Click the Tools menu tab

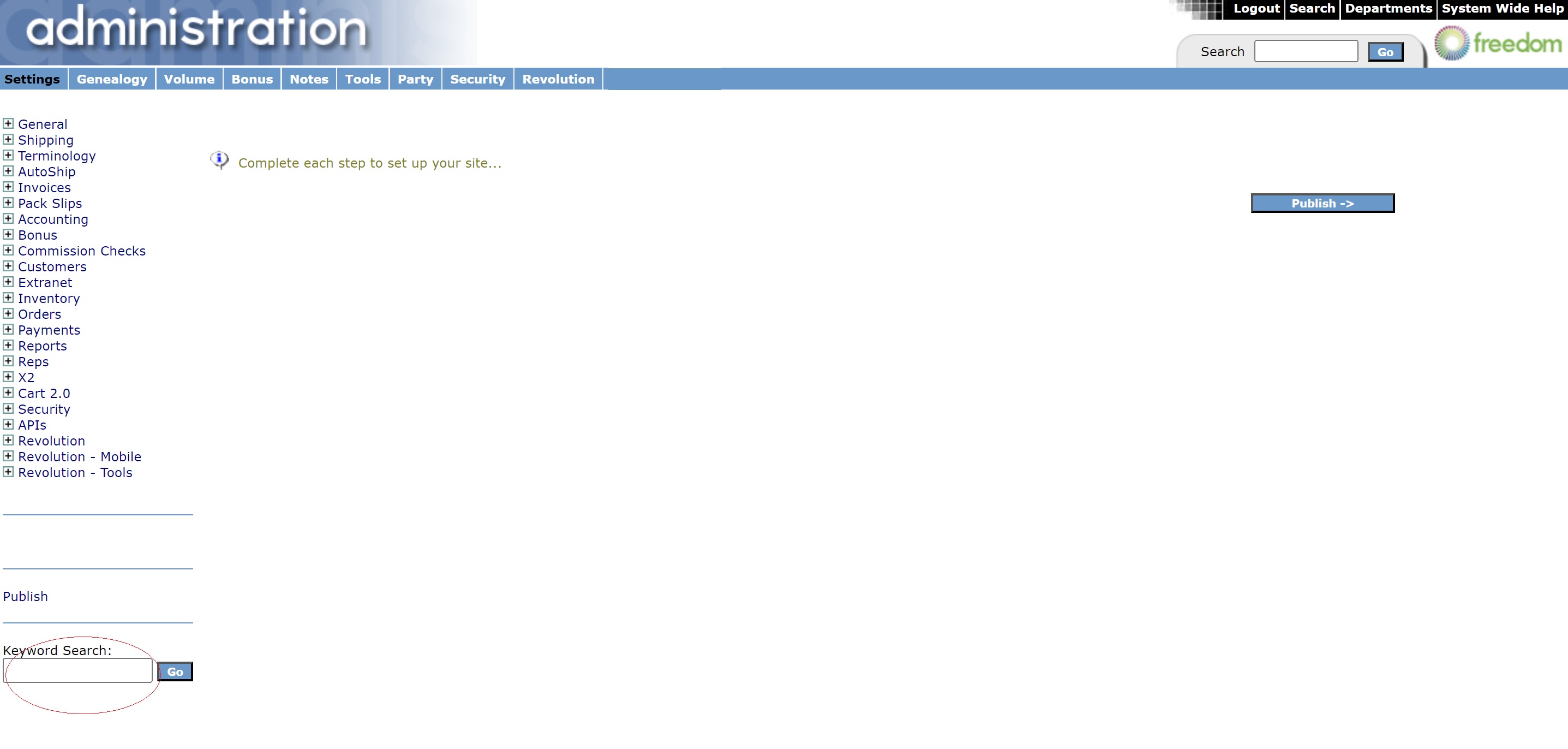[x=362, y=79]
